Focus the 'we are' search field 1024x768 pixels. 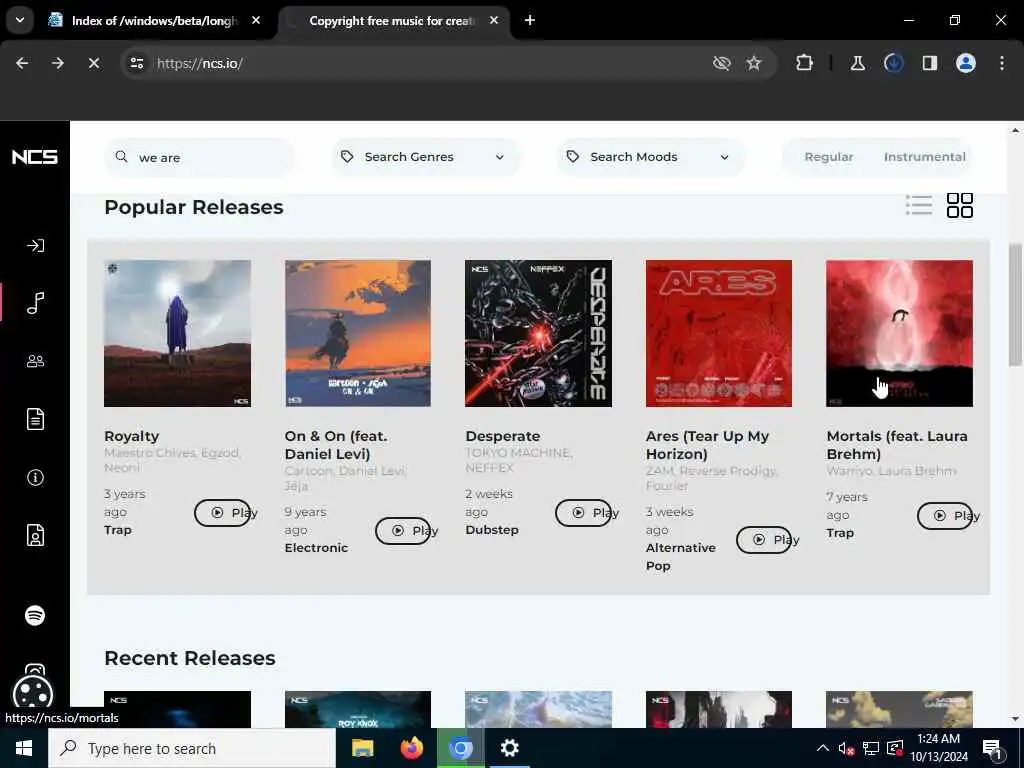tap(200, 157)
